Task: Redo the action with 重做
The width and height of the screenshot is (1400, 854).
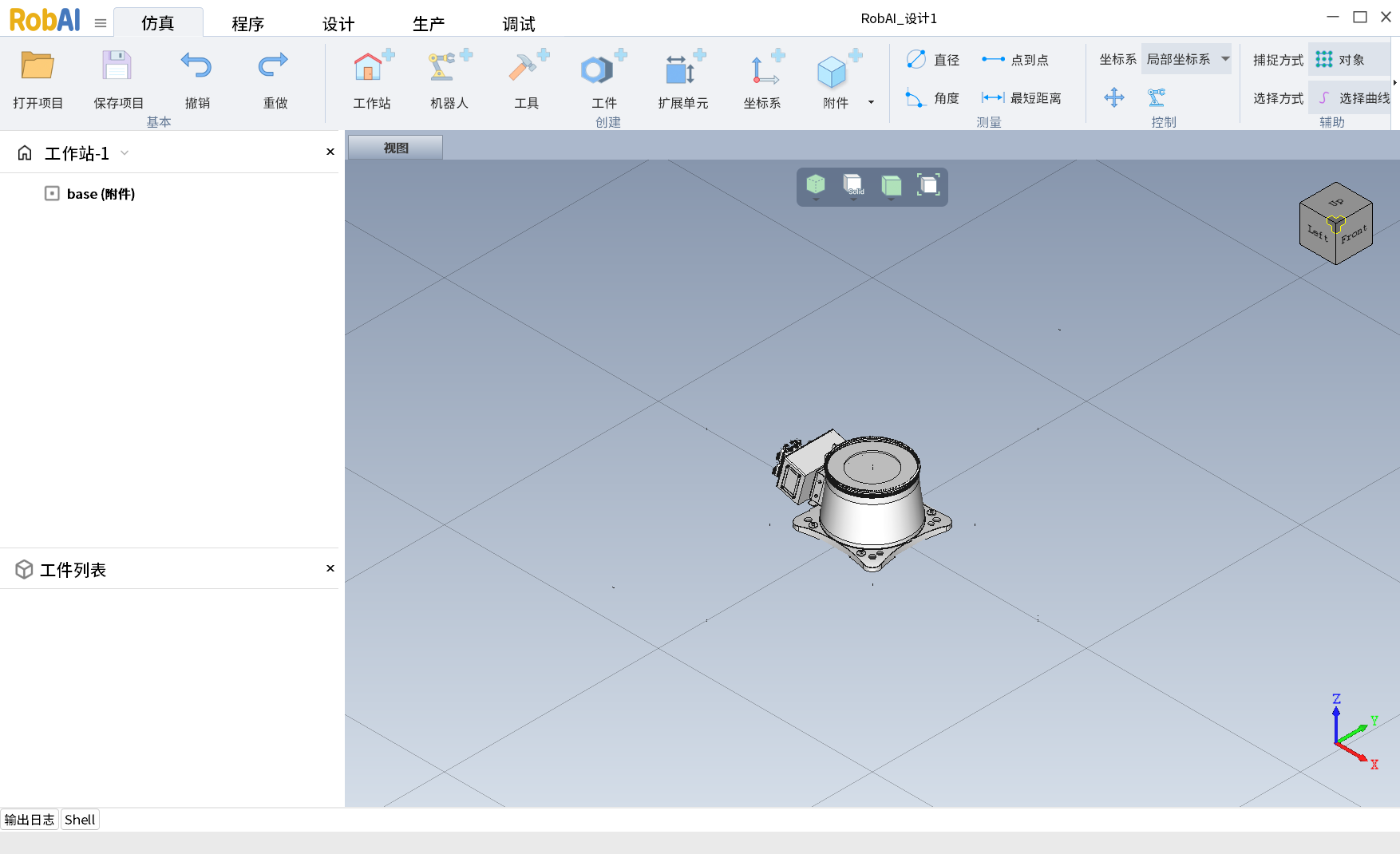Action: [x=275, y=79]
